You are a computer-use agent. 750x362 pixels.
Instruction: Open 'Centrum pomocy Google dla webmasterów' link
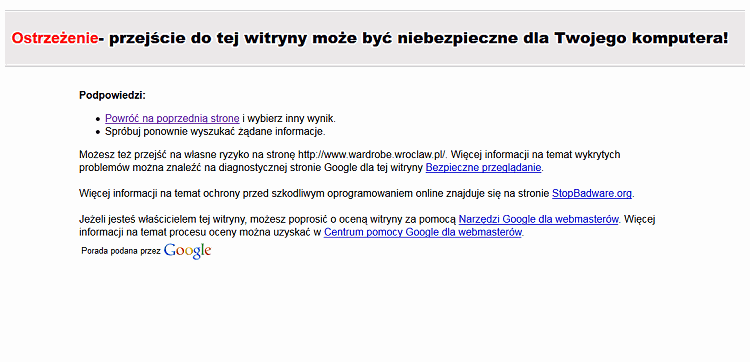[423, 232]
